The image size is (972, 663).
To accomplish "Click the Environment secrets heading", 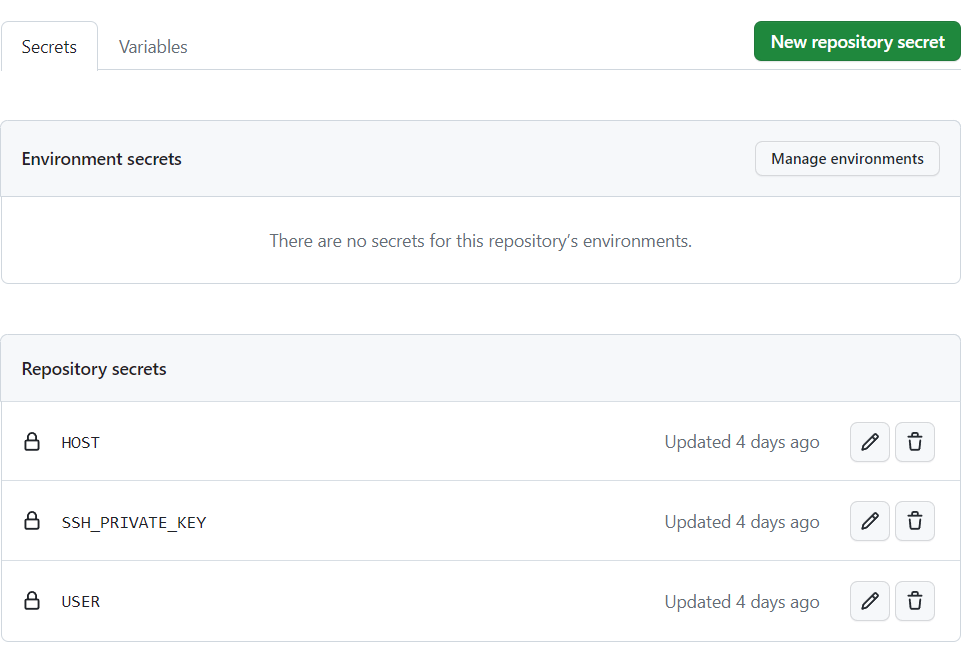I will 102,159.
